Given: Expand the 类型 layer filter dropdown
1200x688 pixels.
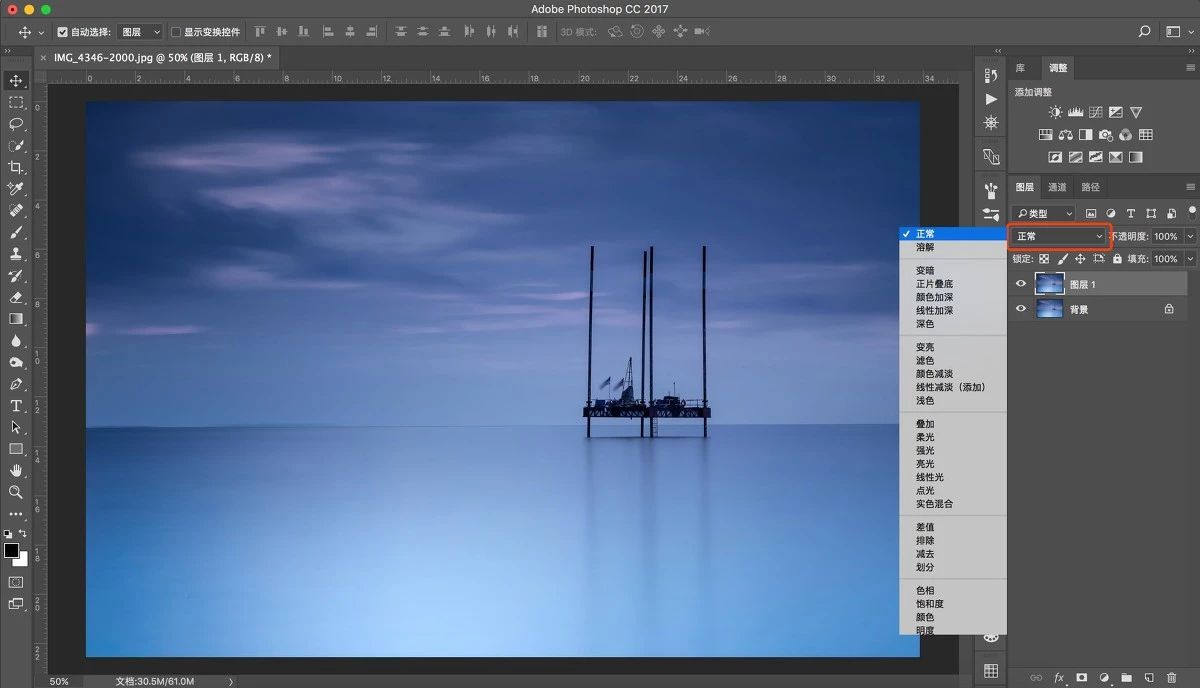Looking at the screenshot, I should click(1044, 213).
